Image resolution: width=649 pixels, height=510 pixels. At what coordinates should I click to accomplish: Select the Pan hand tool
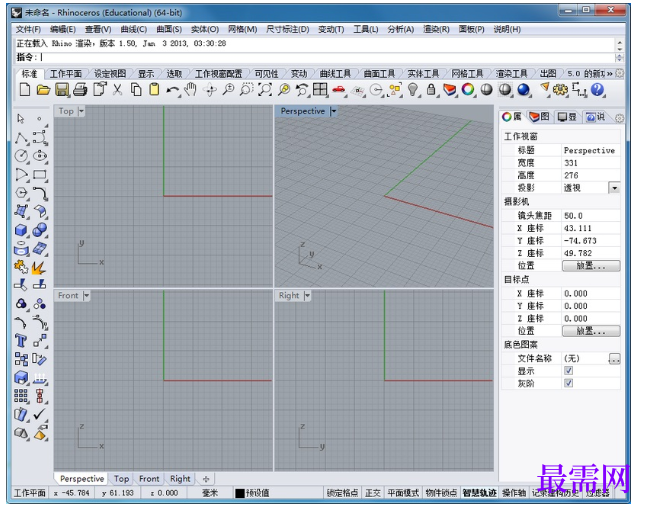tap(191, 89)
